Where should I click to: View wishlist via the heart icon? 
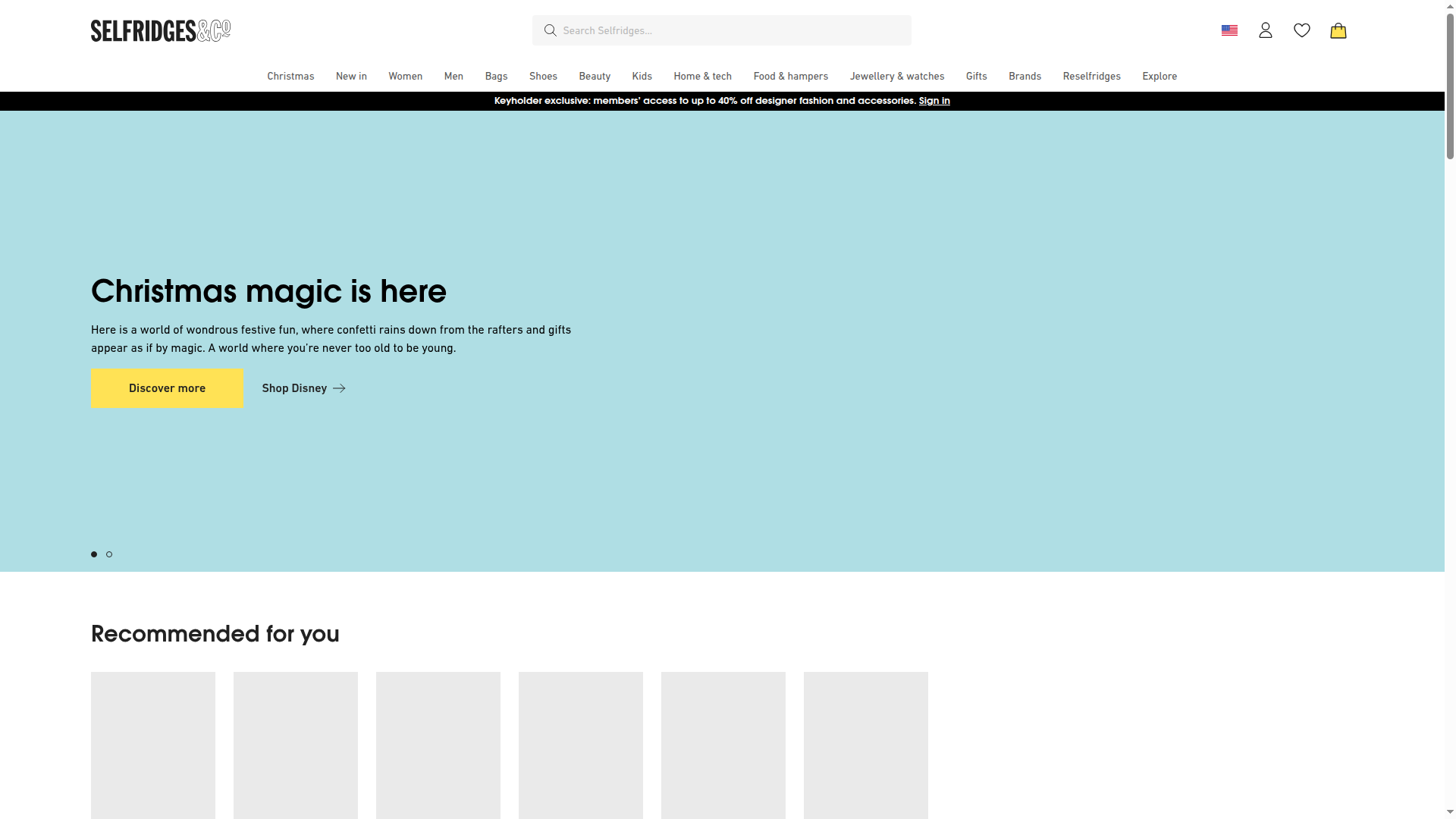click(1302, 30)
